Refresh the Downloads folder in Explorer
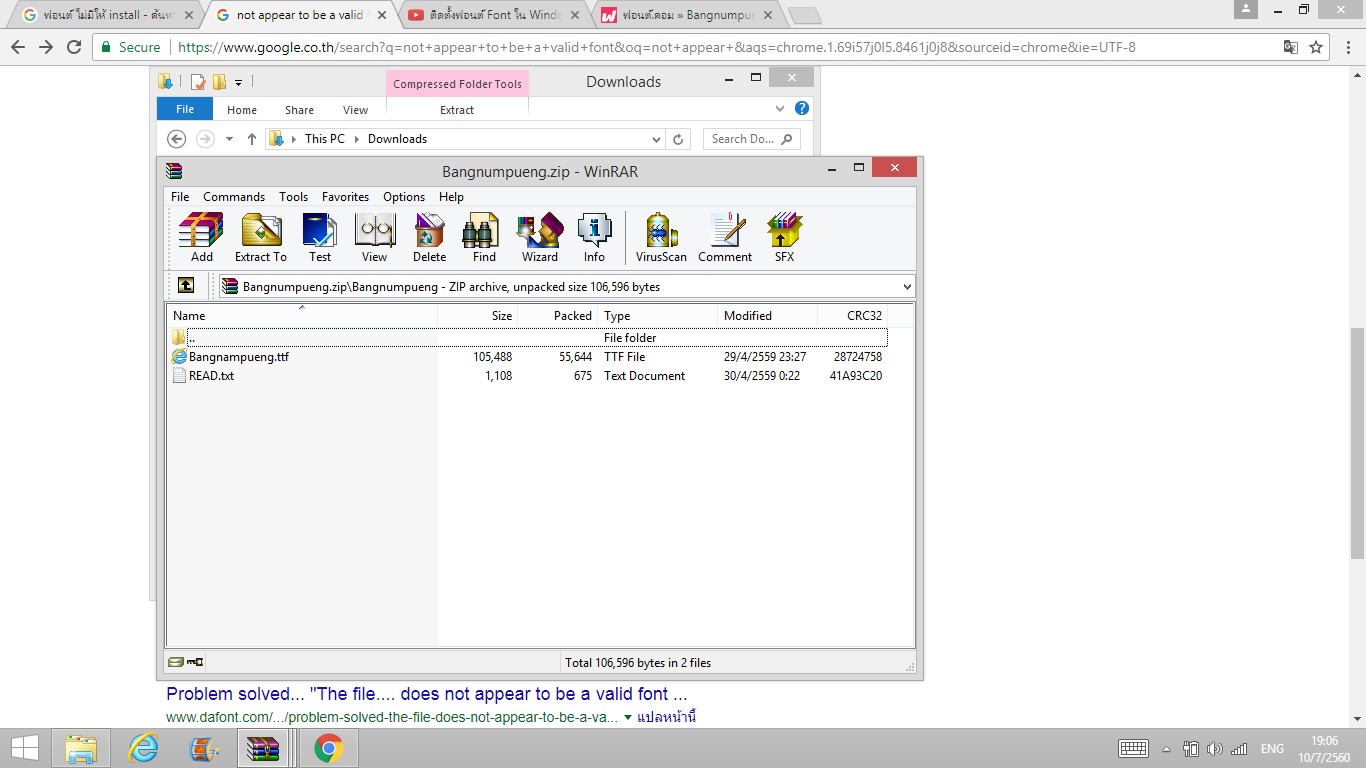This screenshot has width=1366, height=768. tap(678, 139)
